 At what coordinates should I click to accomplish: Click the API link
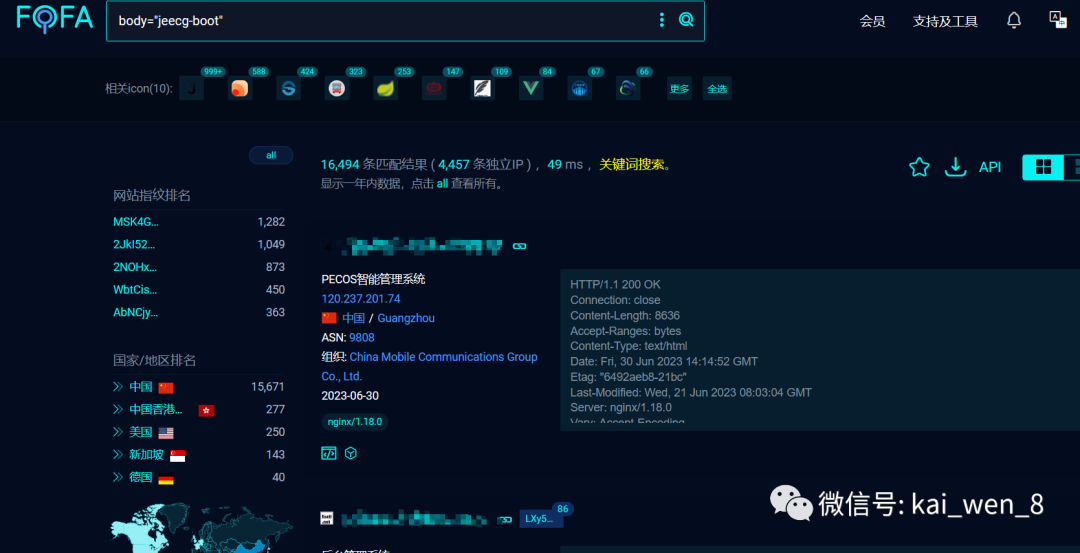point(990,167)
